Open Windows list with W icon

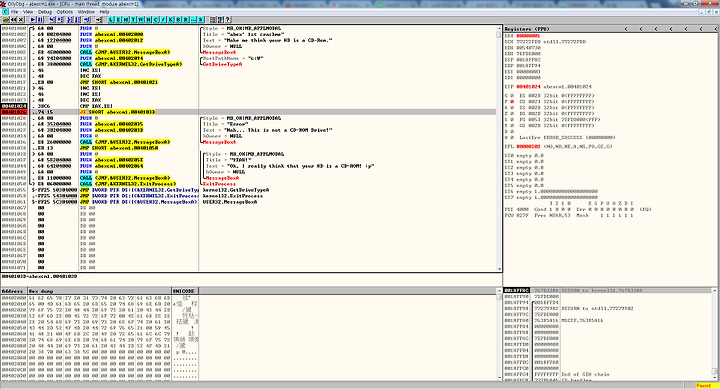pos(141,20)
